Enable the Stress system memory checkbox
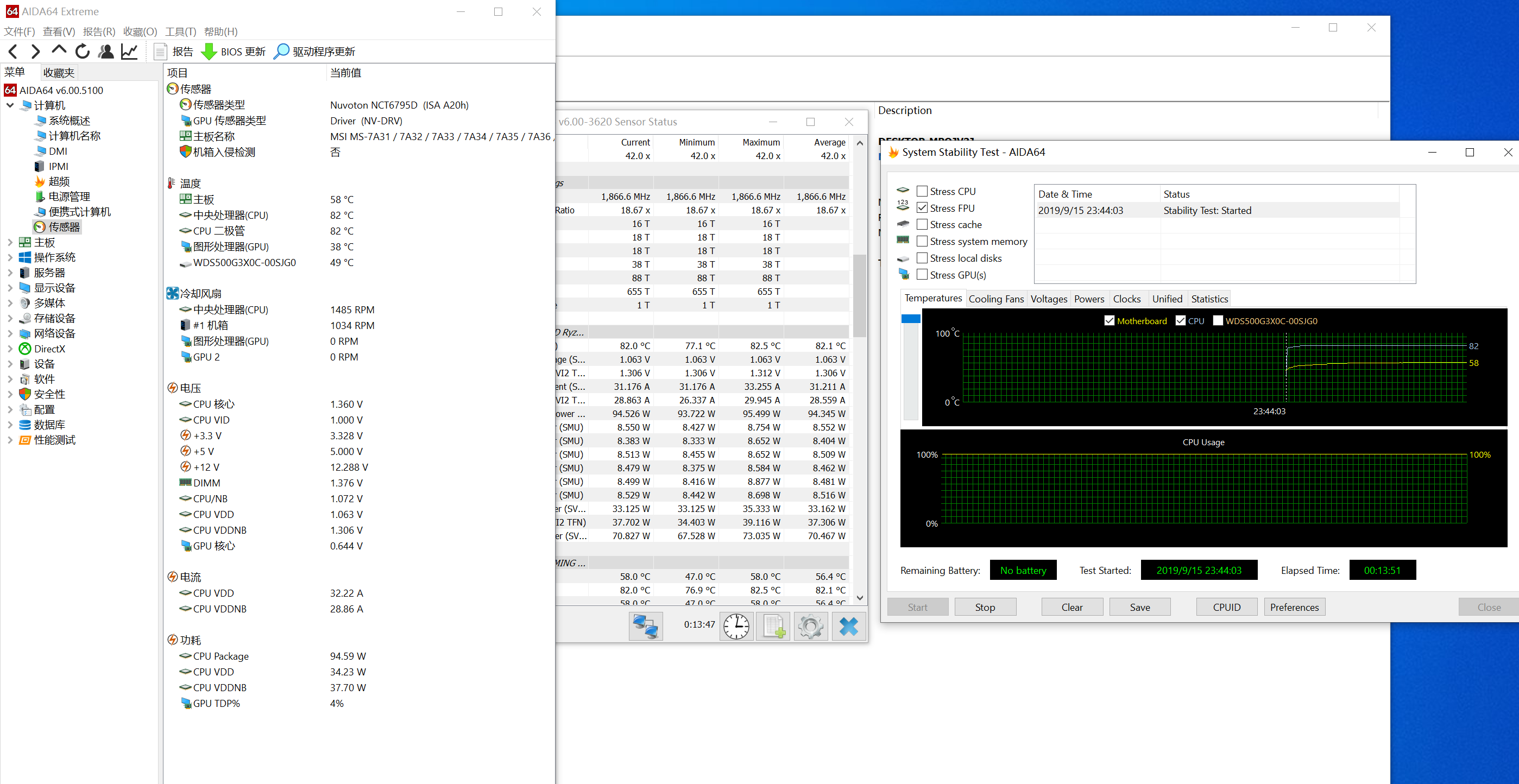Screen dimensions: 1519x784 tap(922, 241)
